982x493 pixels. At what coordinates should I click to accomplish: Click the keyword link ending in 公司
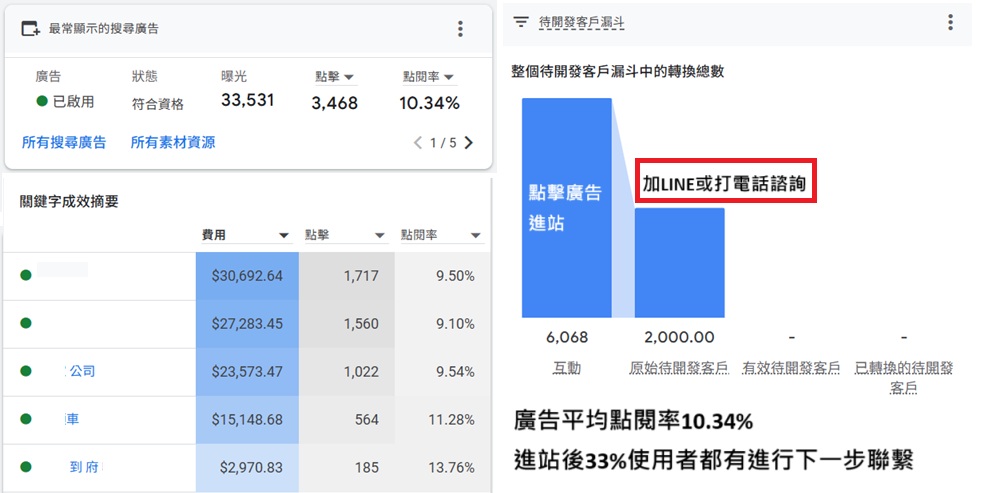point(81,371)
